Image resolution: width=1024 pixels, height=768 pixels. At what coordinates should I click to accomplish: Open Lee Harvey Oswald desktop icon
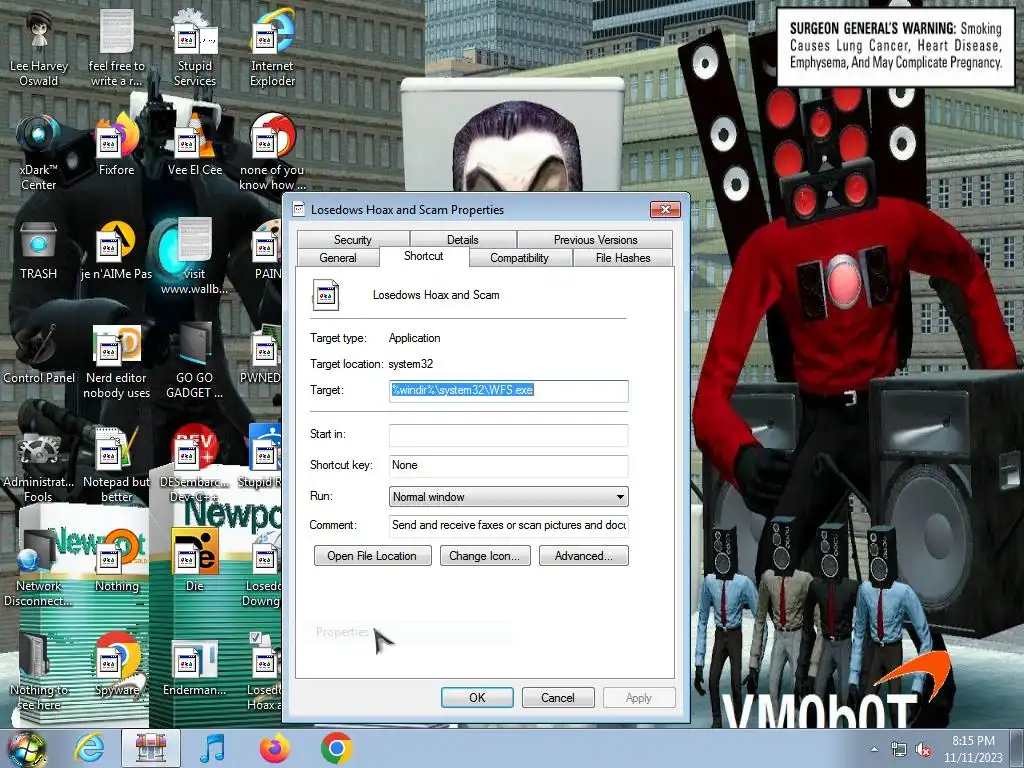39,47
